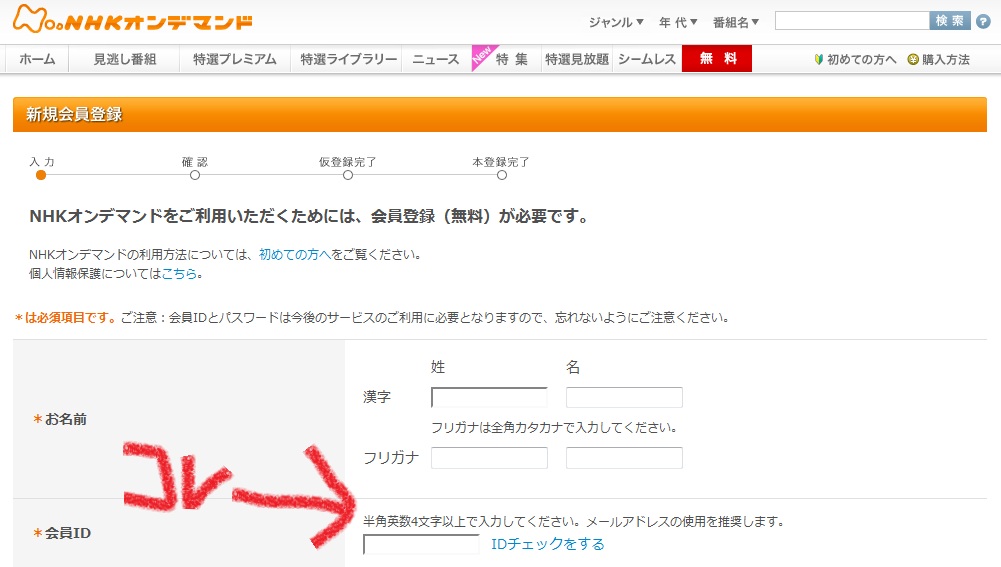Focus the フリガナ 名 input field
The image size is (1001, 567).
[x=624, y=458]
